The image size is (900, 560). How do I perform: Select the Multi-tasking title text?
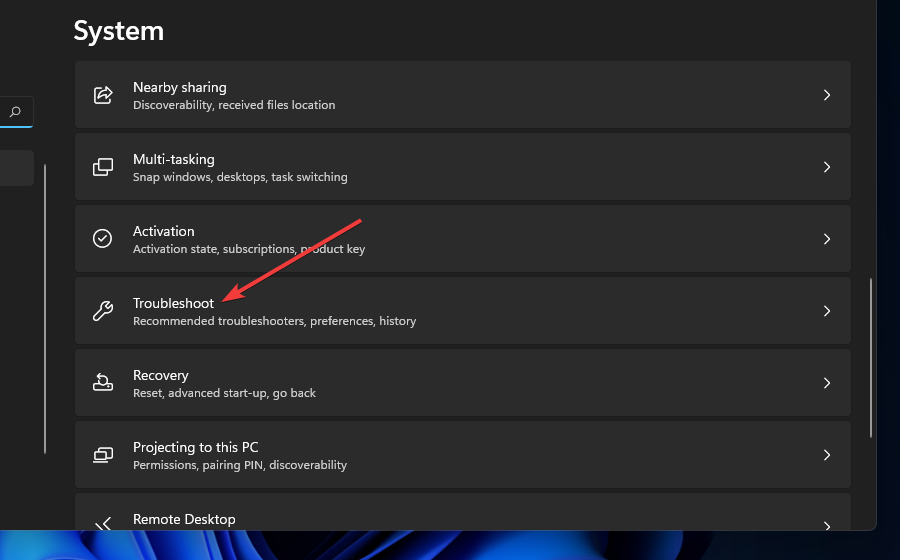(173, 159)
